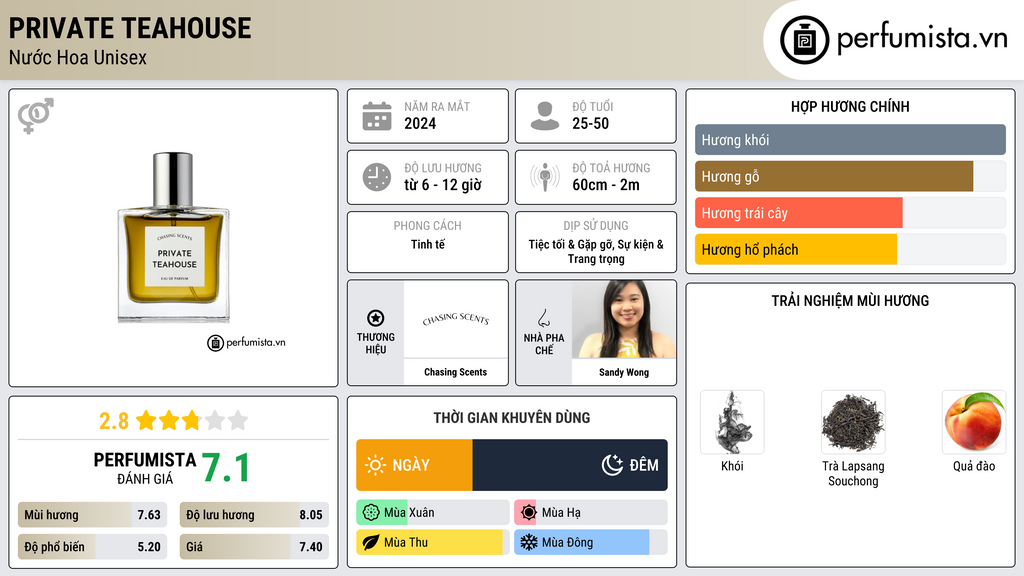Click the leaf icon for Mùa Thu
Viewport: 1024px width, 576px height.
coord(371,543)
